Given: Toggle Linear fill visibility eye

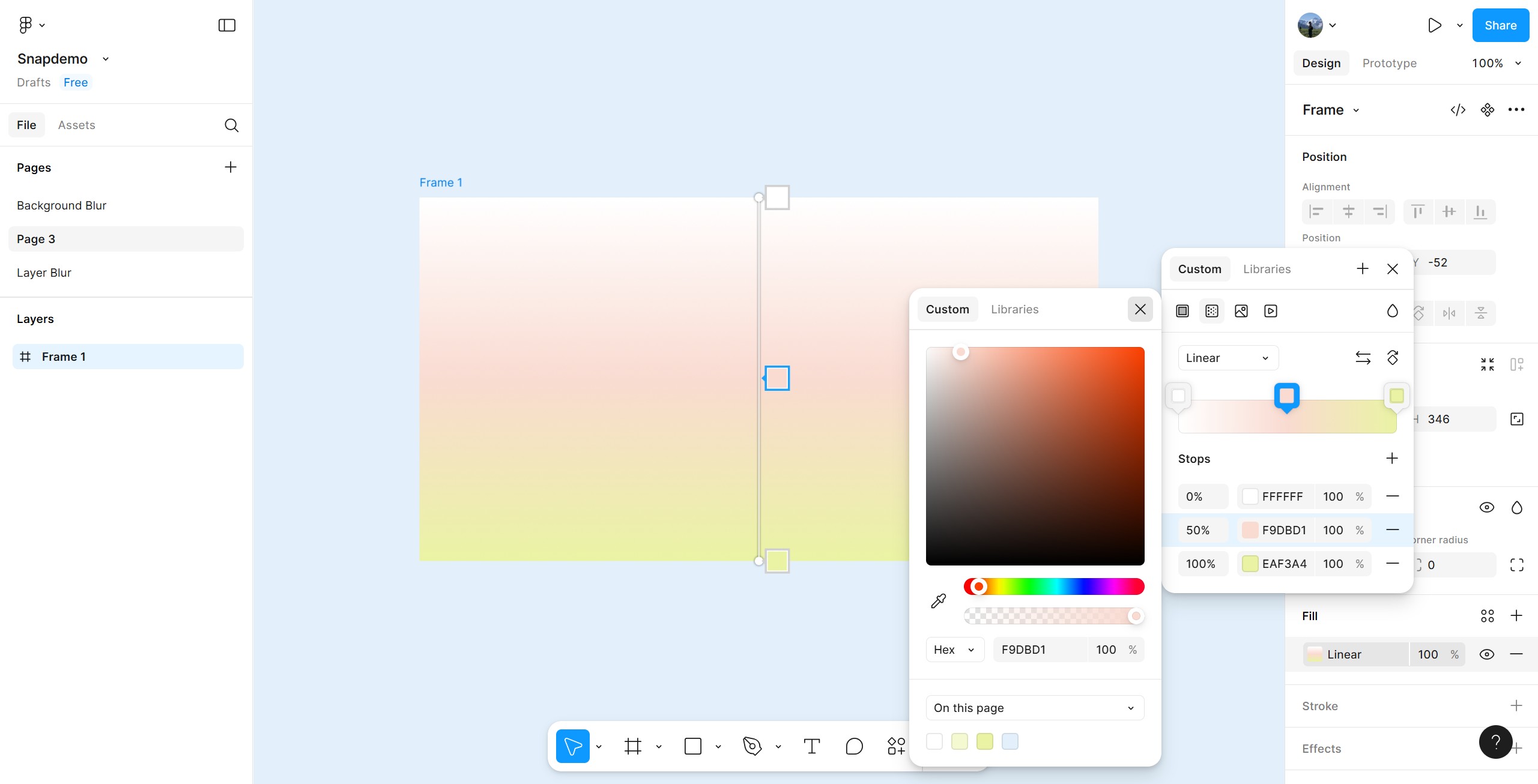Looking at the screenshot, I should pyautogui.click(x=1486, y=654).
